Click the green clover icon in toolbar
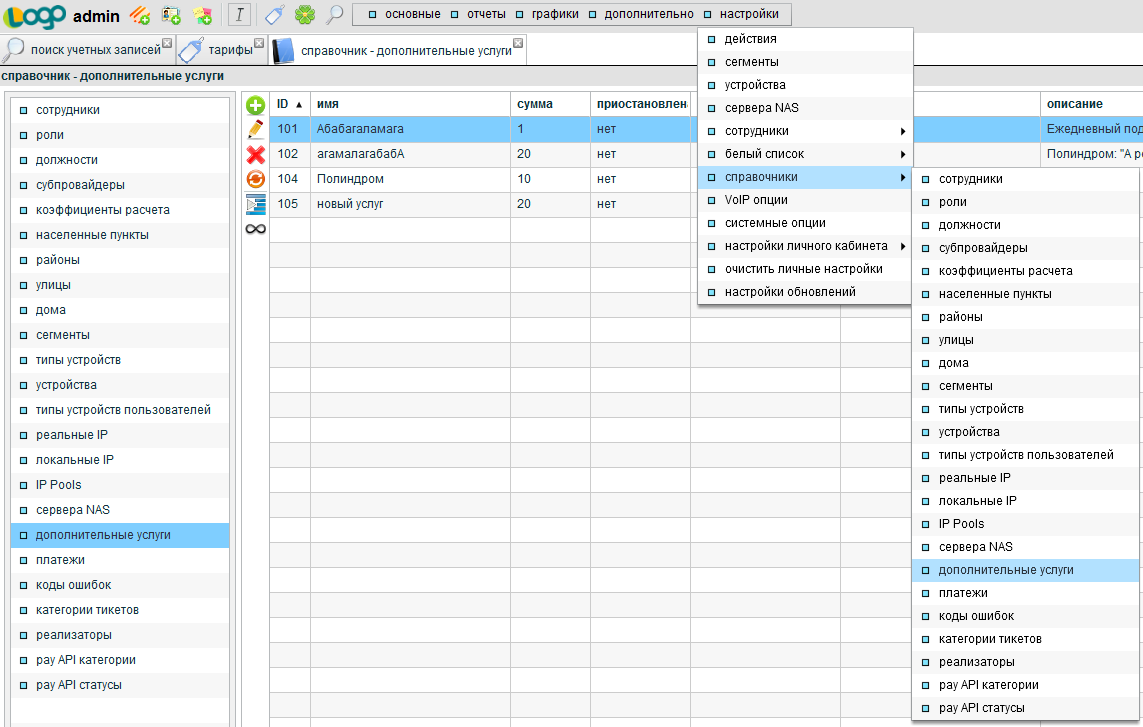The height and width of the screenshot is (727, 1143). coord(304,14)
